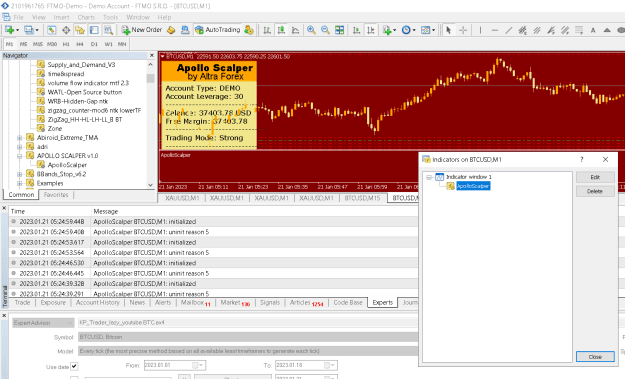Screen dimensions: 625x379
Task: Switch to the Favorites tab in Navigator
Action: coord(56,194)
